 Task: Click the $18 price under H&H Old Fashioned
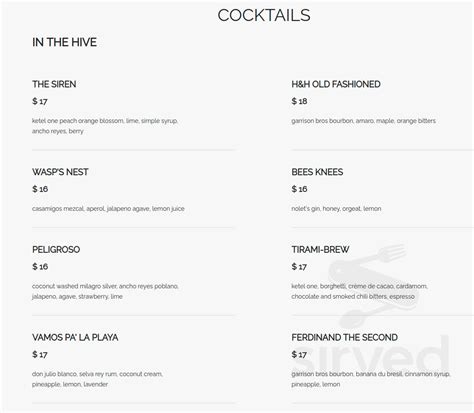click(x=299, y=101)
